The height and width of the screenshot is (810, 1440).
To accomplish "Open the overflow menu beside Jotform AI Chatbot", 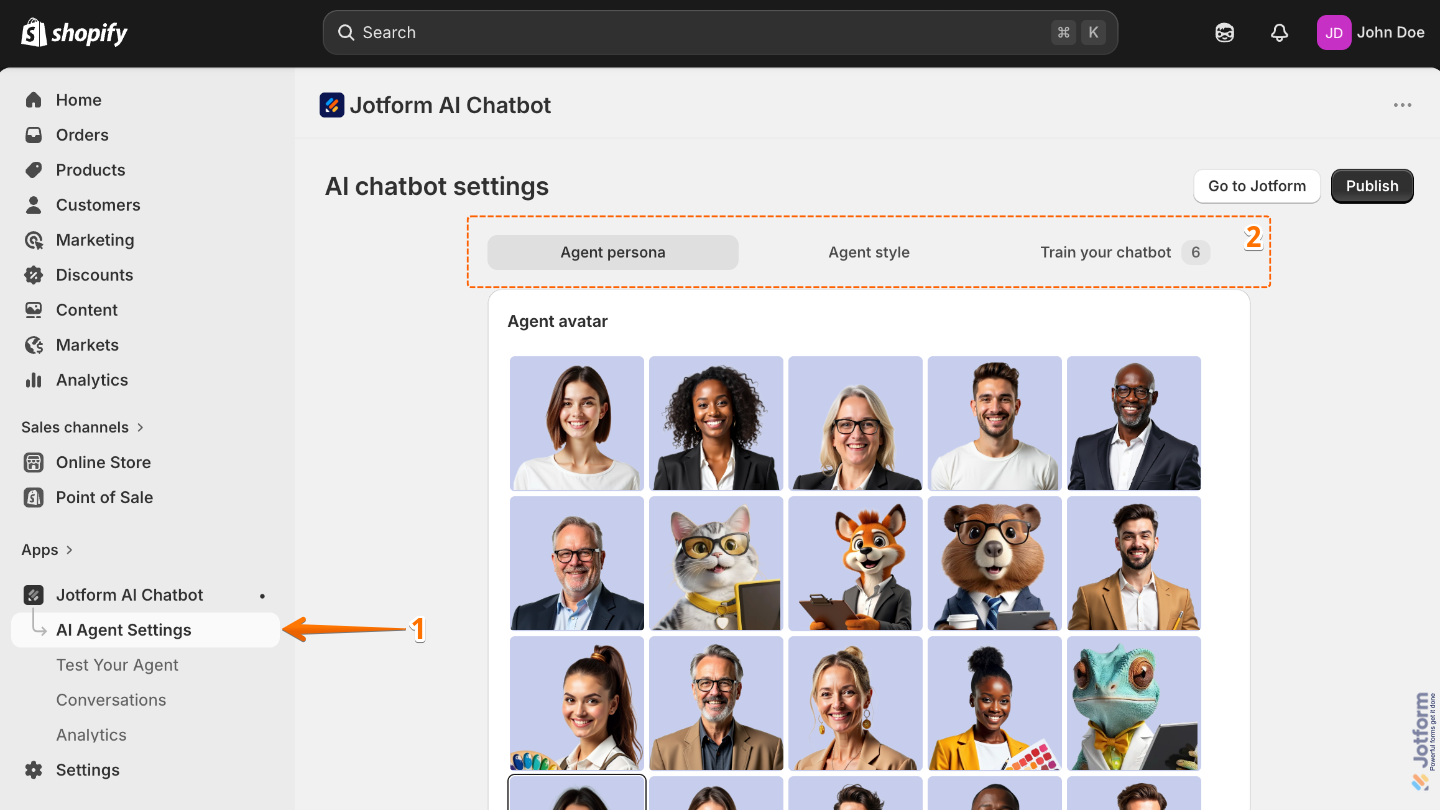I will click(1403, 105).
